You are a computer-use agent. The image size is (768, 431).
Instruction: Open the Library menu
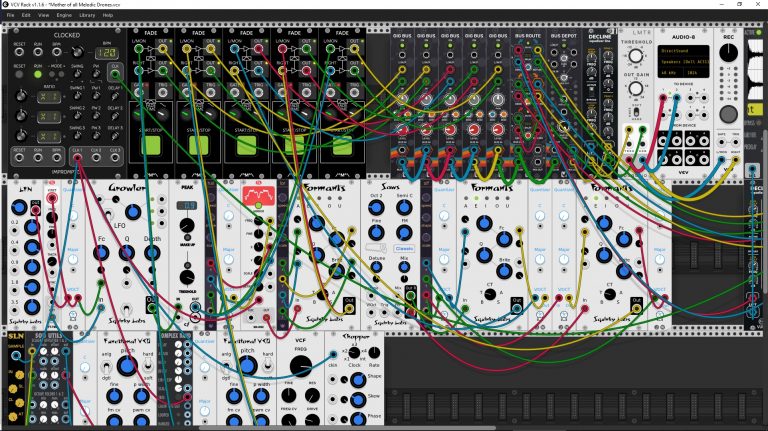[87, 15]
